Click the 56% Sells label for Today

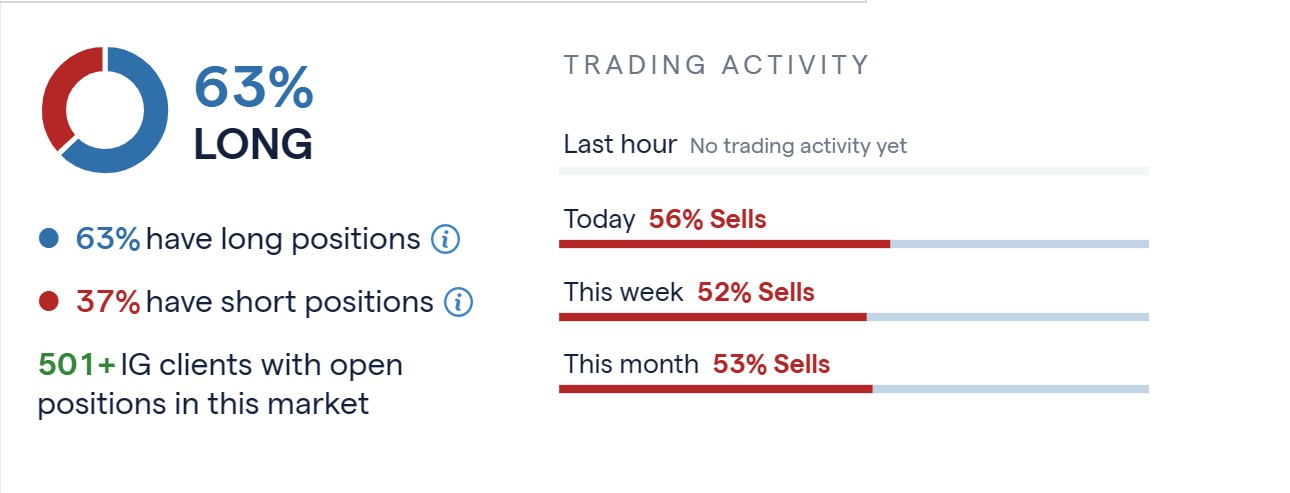click(x=708, y=219)
